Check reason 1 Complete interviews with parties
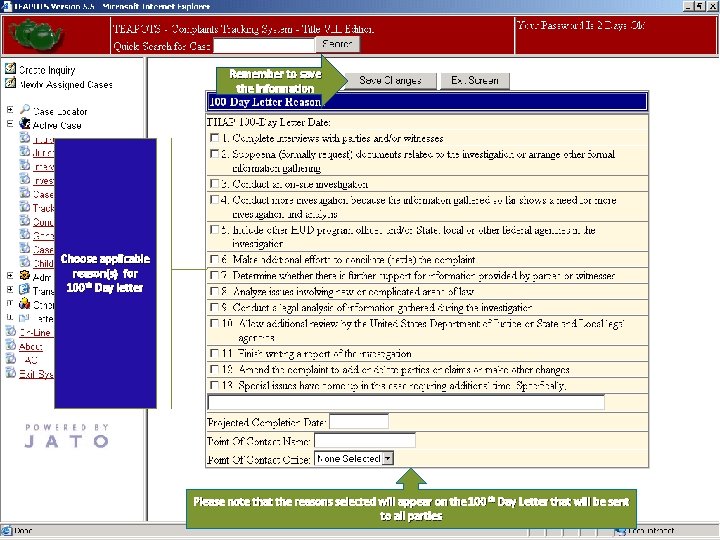The height and width of the screenshot is (540, 720). coord(214,137)
